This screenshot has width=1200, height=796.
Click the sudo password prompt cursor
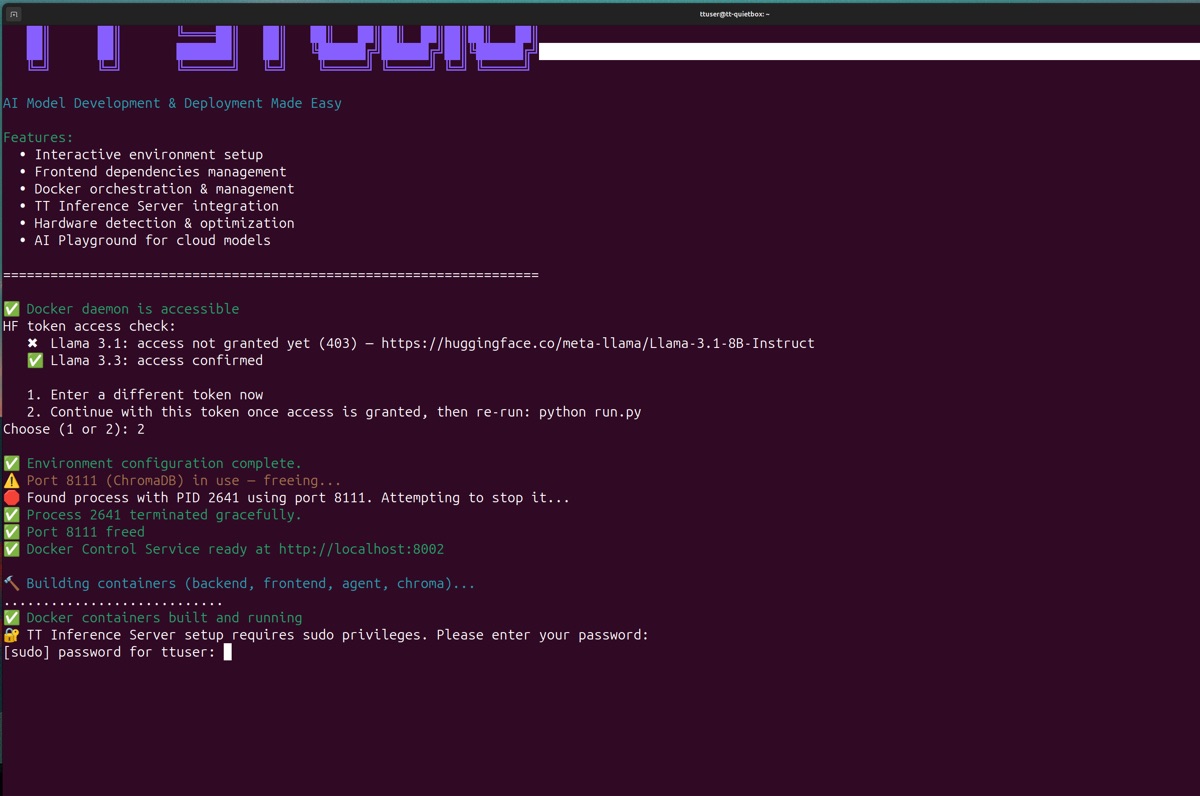pos(228,652)
